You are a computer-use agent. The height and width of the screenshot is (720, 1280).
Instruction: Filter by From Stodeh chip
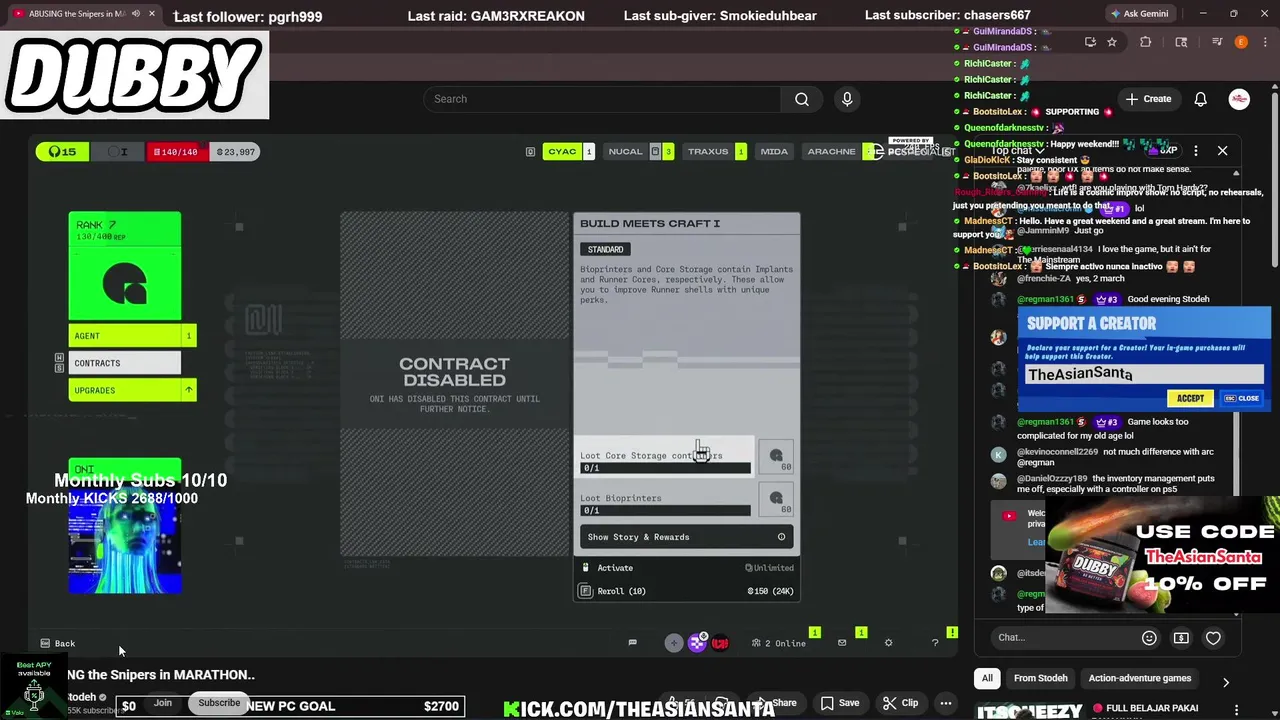(1040, 678)
